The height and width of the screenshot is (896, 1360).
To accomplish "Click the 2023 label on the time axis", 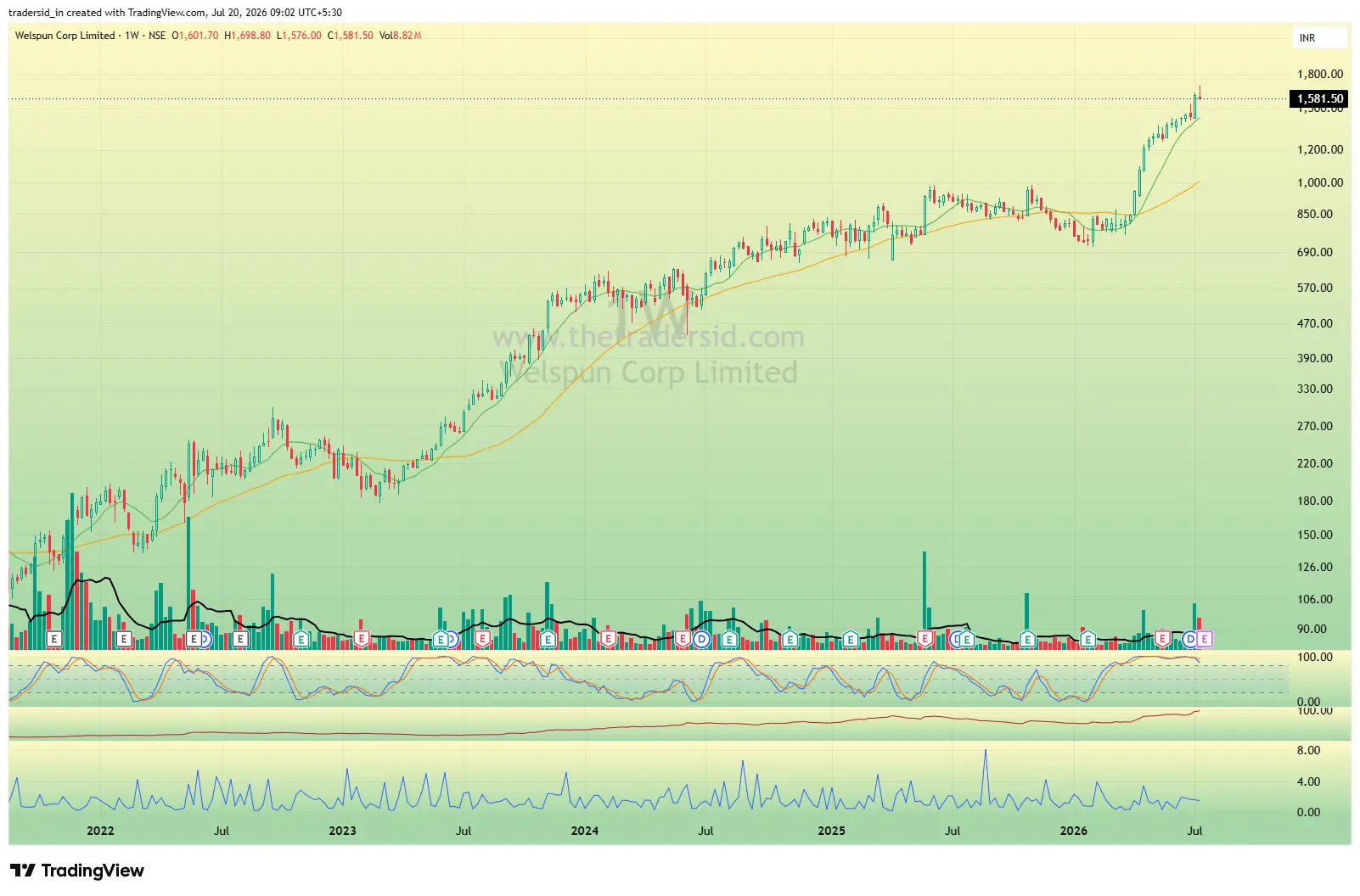I will pyautogui.click(x=342, y=831).
